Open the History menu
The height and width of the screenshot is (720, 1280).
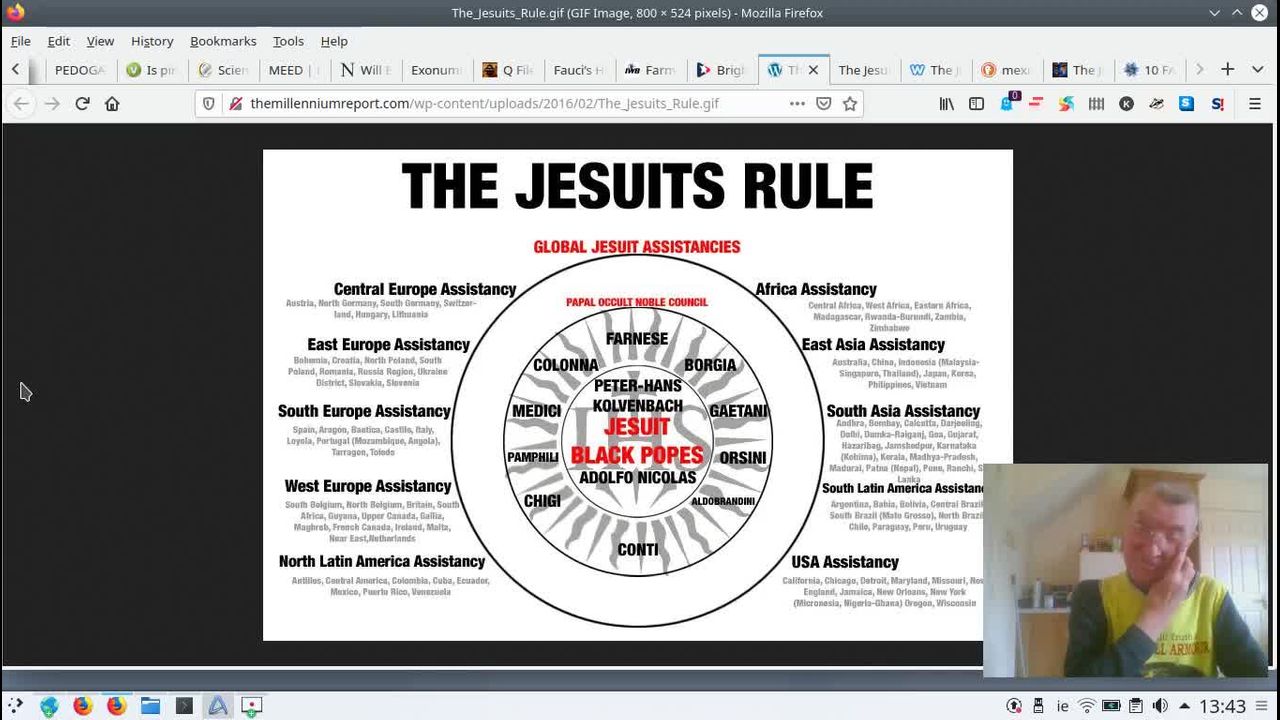[x=152, y=41]
